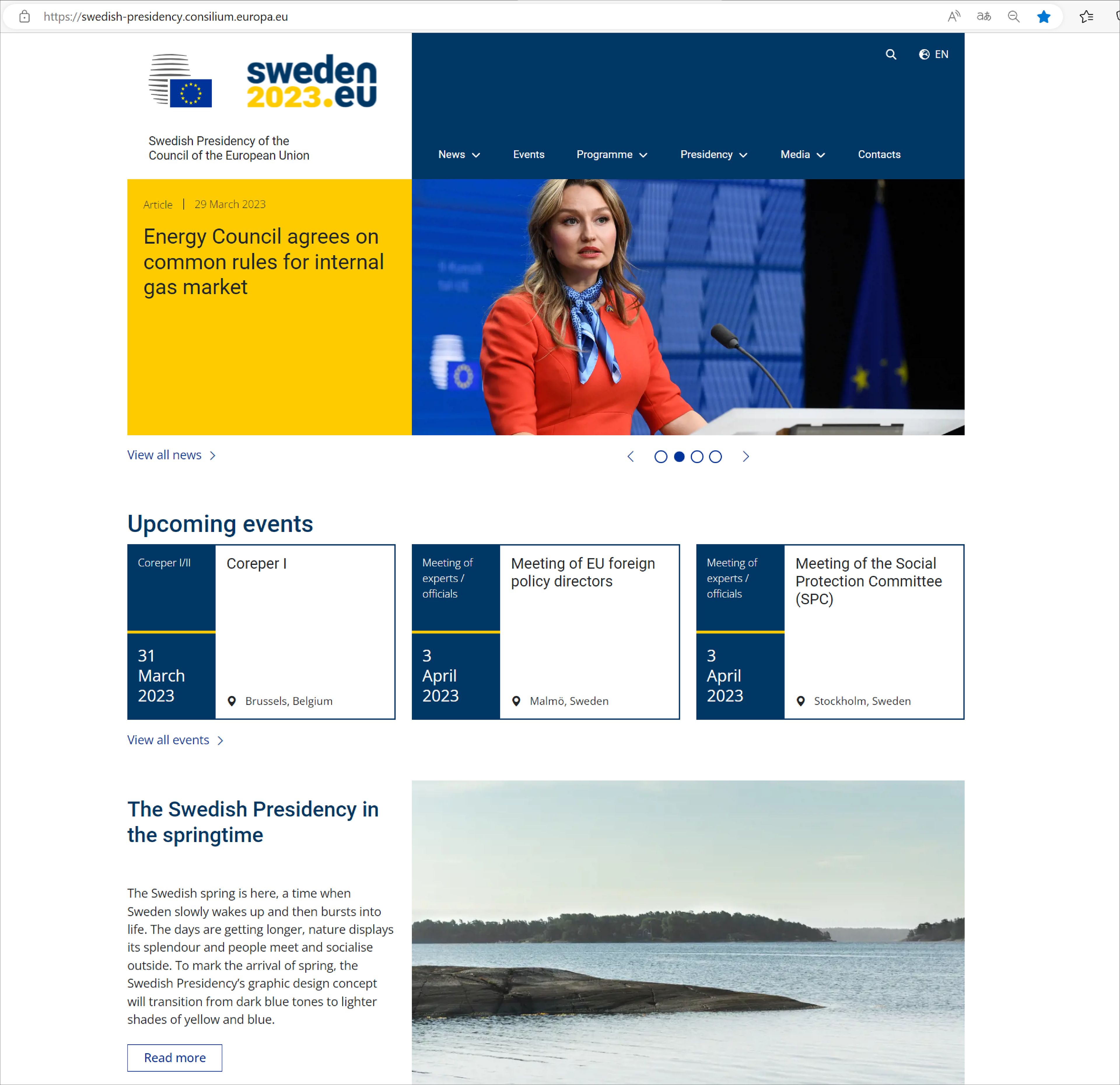Click the hero image of the speaker
The height and width of the screenshot is (1085, 1120).
click(688, 307)
